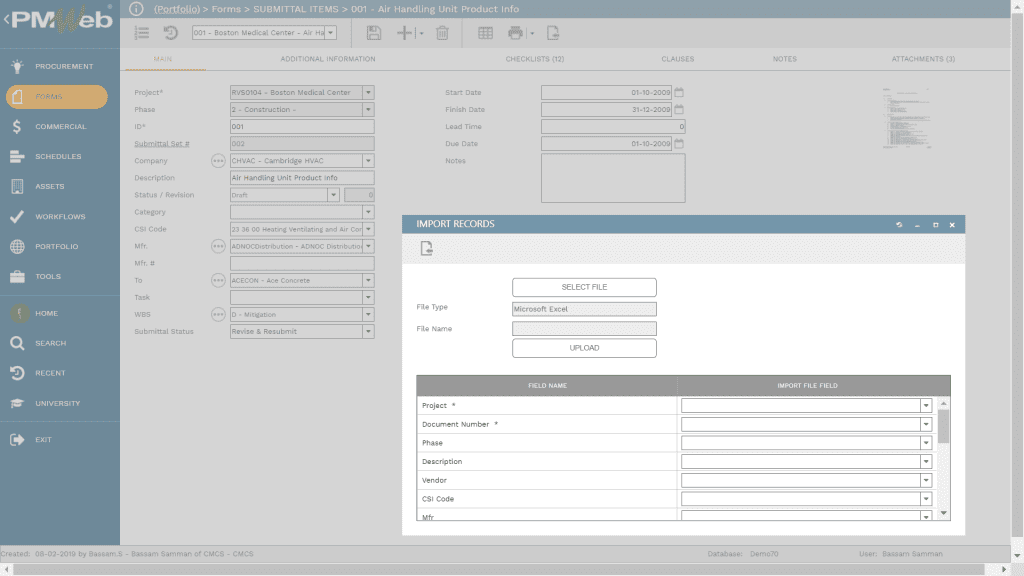This screenshot has width=1024, height=576.
Task: Click the Submittal Set # link
Action: tap(161, 144)
